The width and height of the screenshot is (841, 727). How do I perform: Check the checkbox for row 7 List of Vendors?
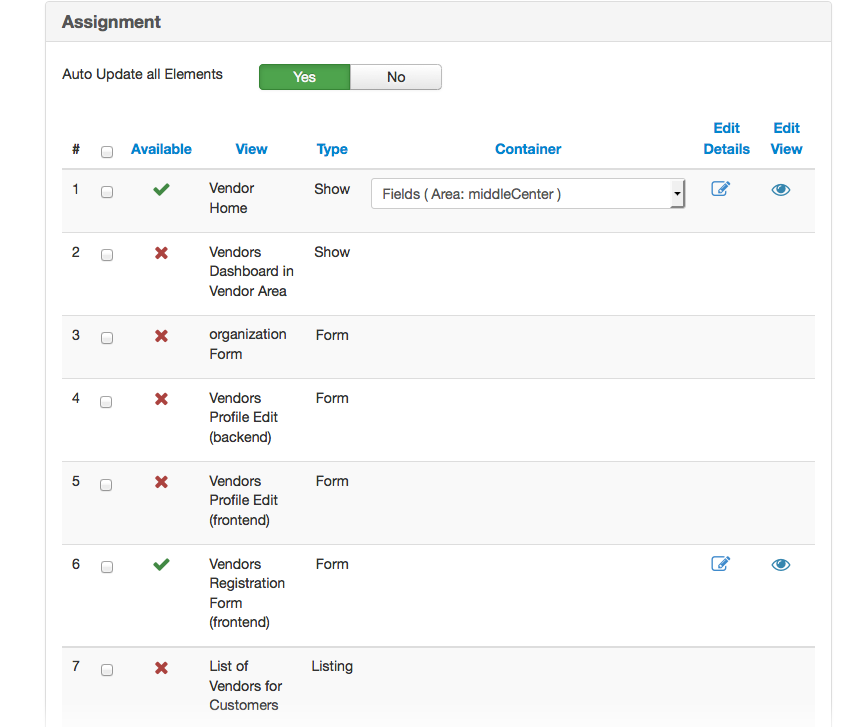point(107,670)
